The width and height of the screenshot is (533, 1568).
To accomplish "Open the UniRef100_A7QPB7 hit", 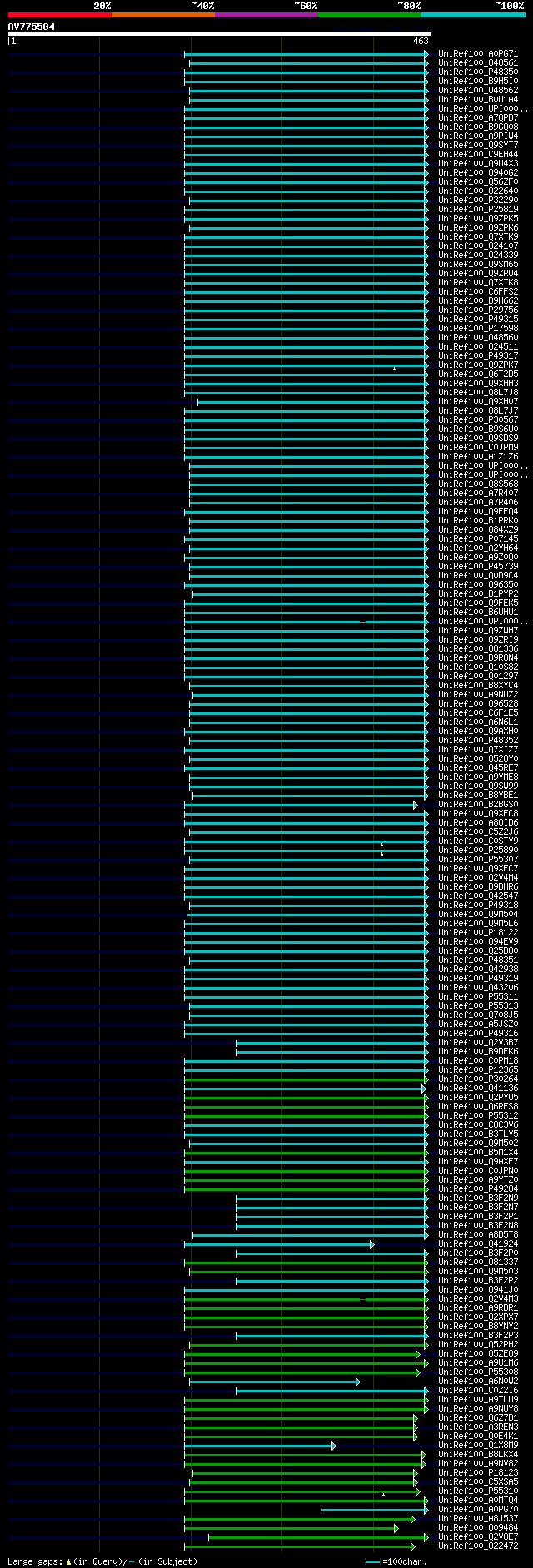I will [x=478, y=117].
